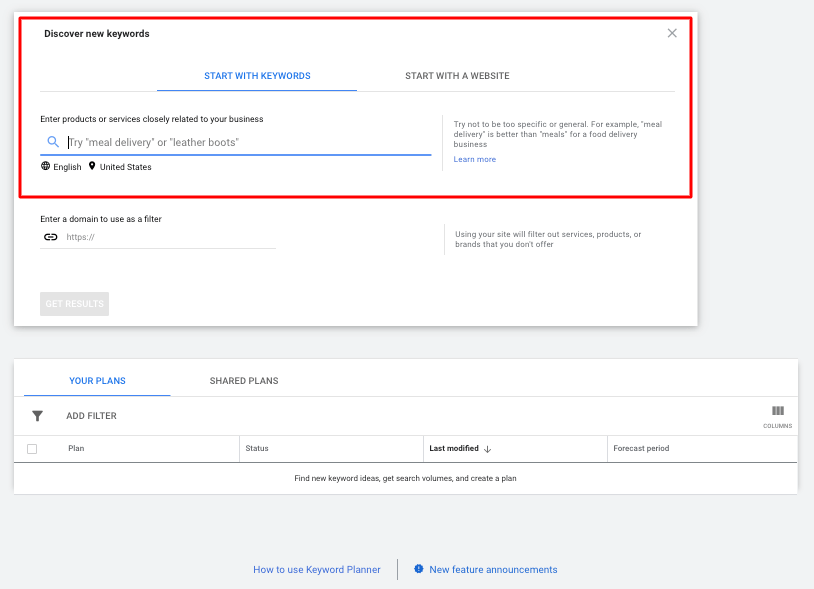Click the GET RESULTS button
The image size is (814, 589).
point(74,303)
